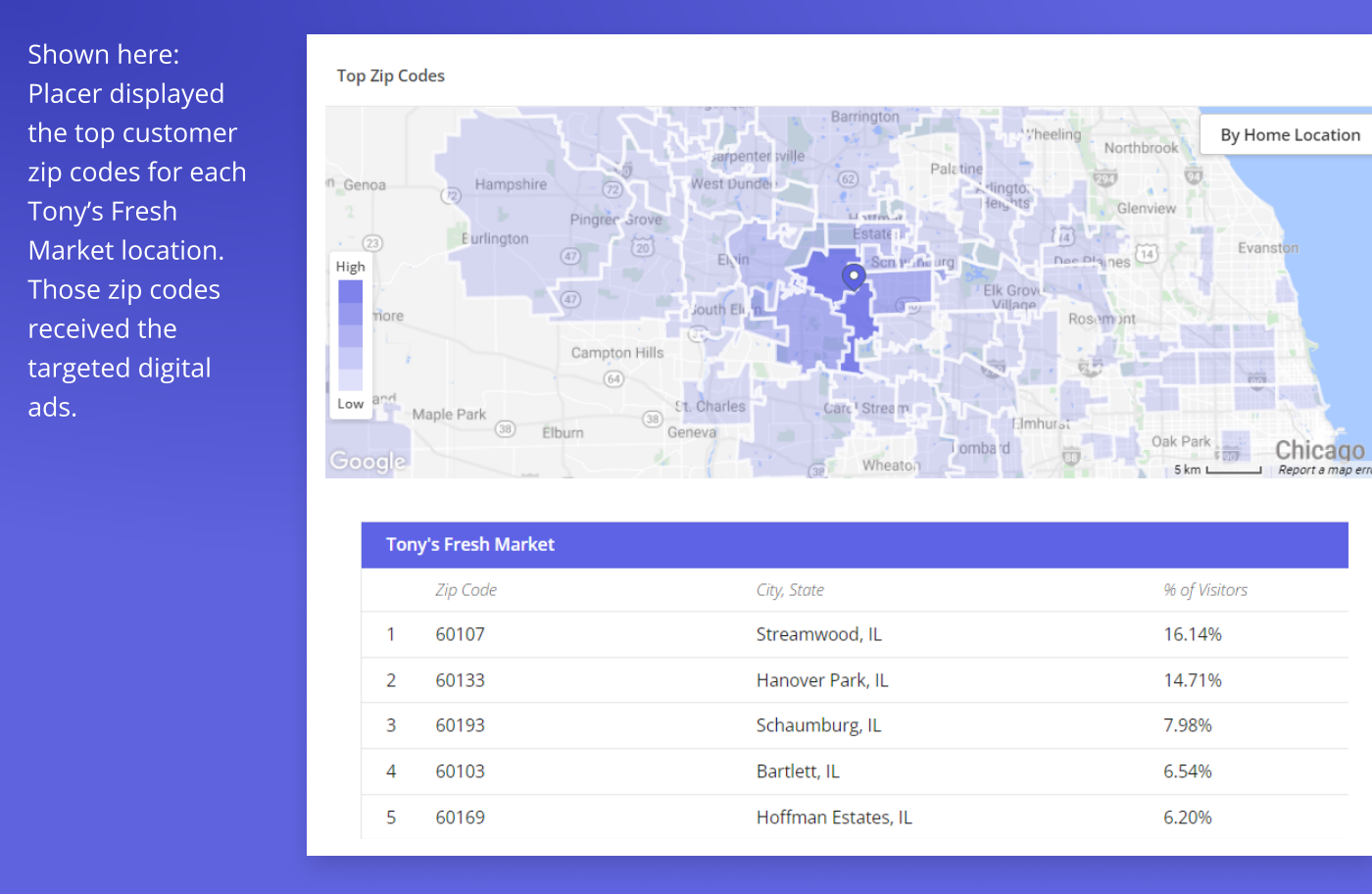Click the Oak Park map label
The image size is (1372, 894).
point(1181,442)
